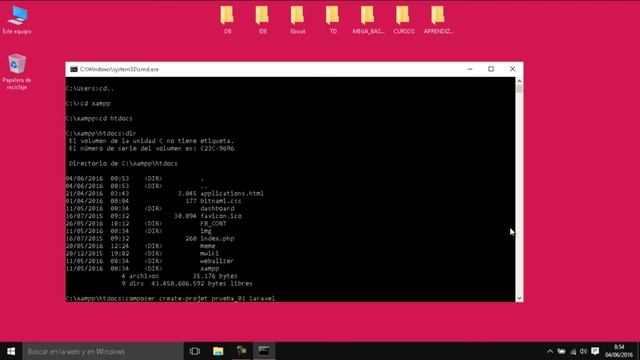
Task: Open the Ebook desktop folder
Action: point(298,20)
